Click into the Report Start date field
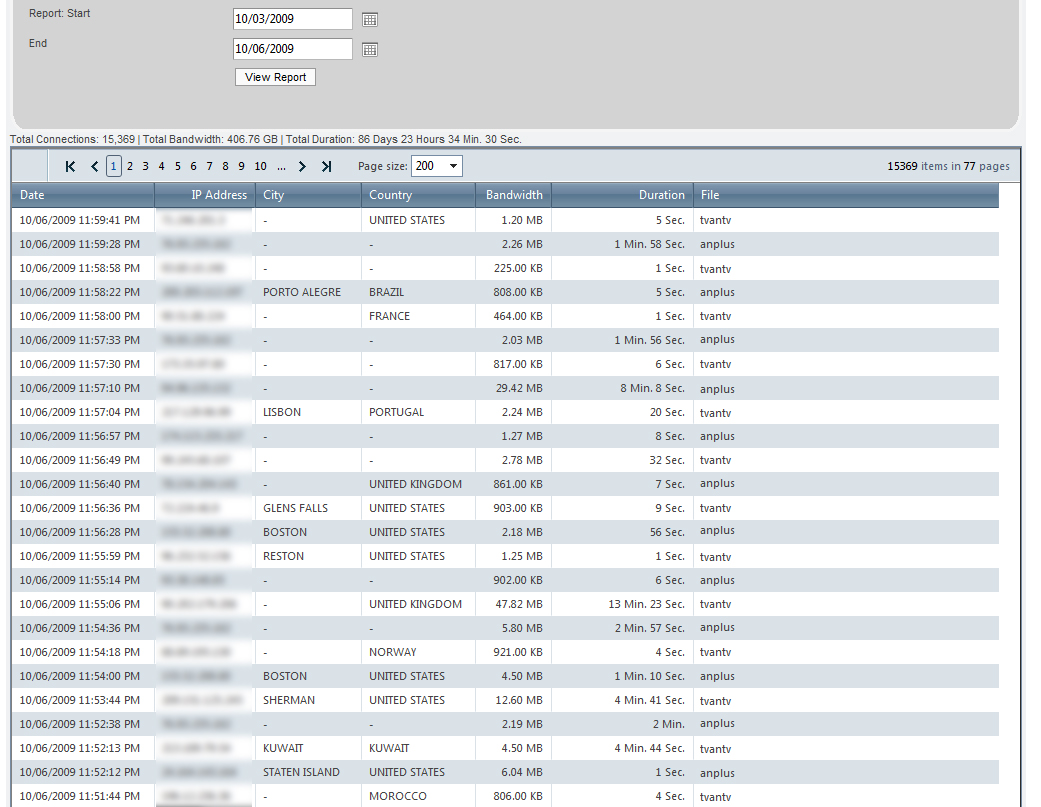1041x807 pixels. [x=291, y=19]
